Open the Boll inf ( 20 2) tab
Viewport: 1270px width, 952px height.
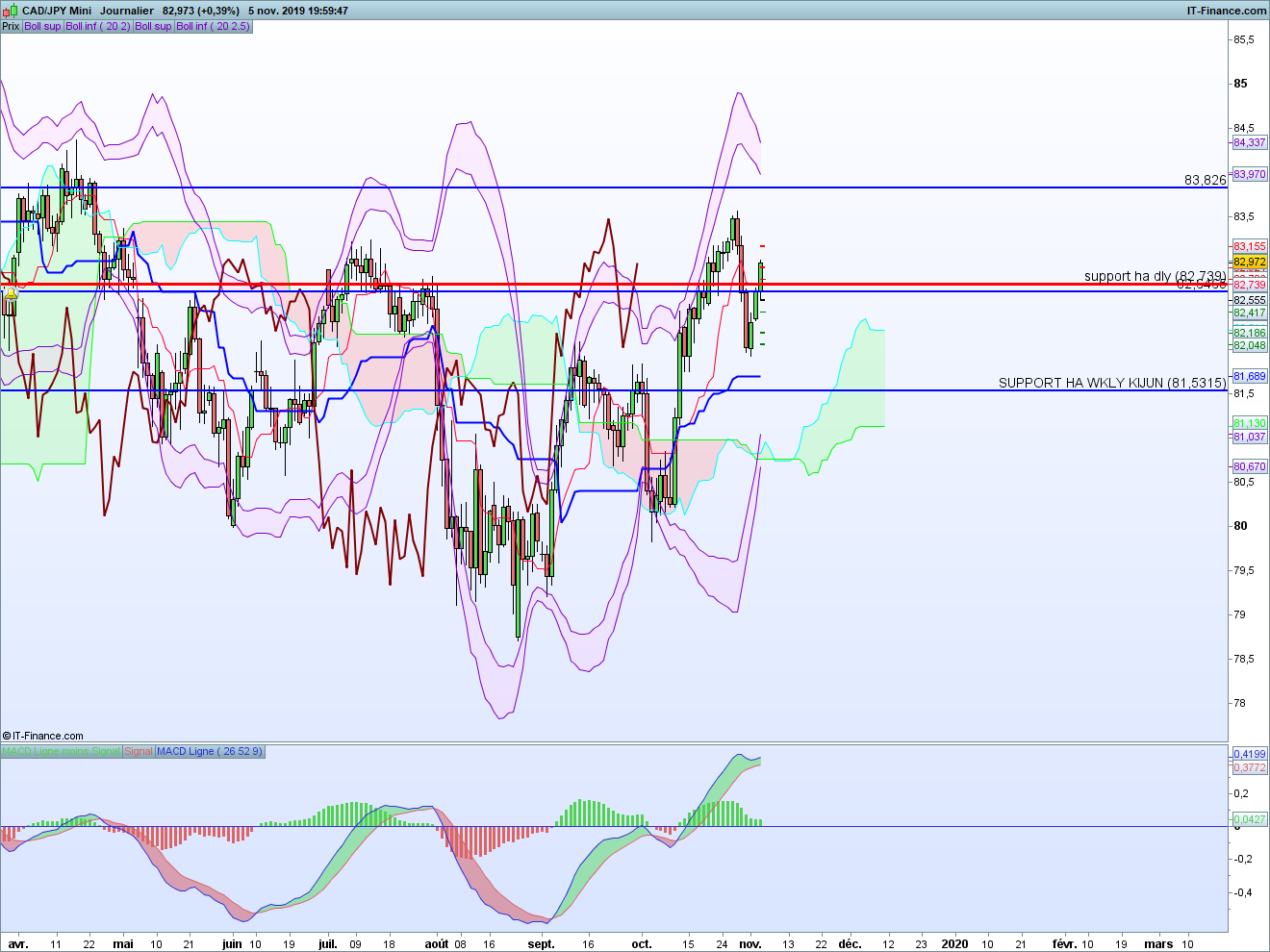coord(98,26)
